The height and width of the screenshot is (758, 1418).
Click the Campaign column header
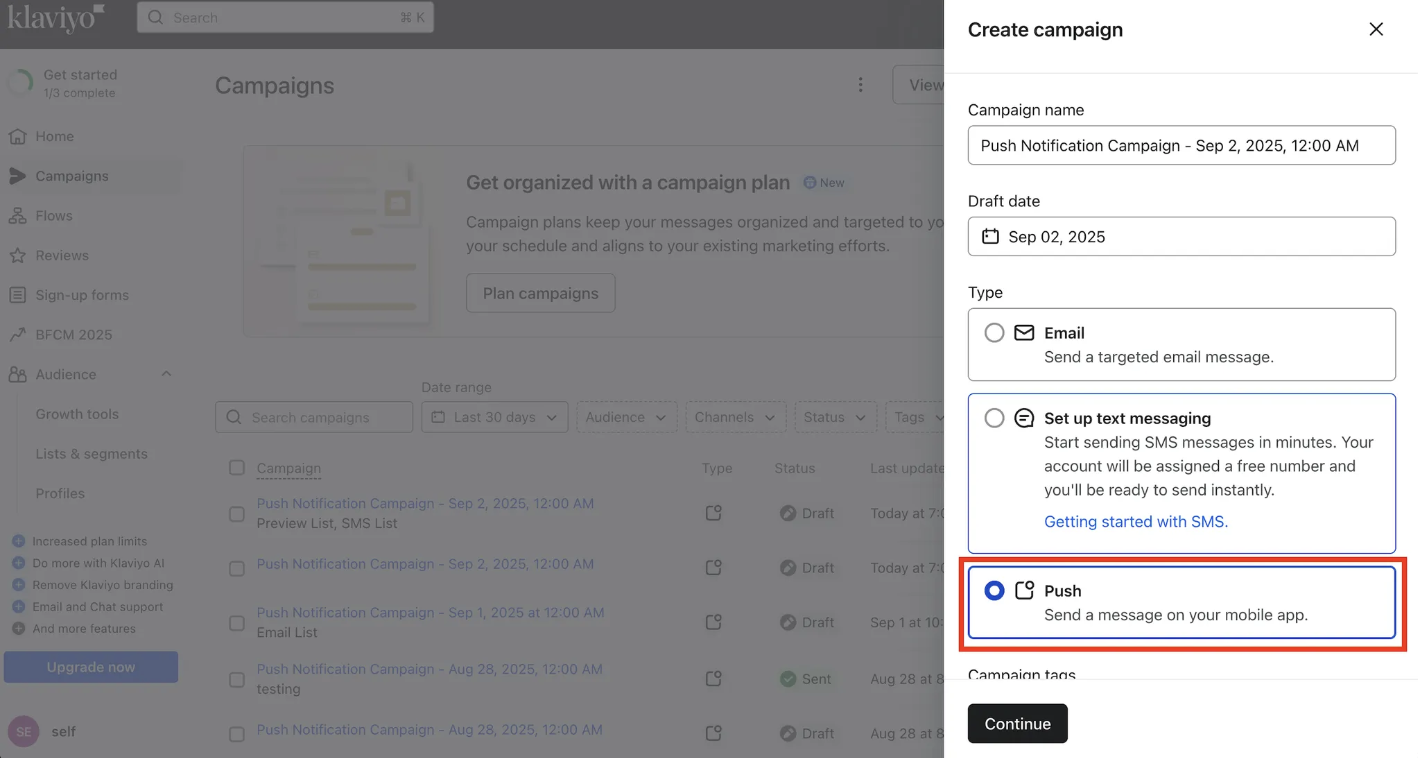(x=289, y=468)
